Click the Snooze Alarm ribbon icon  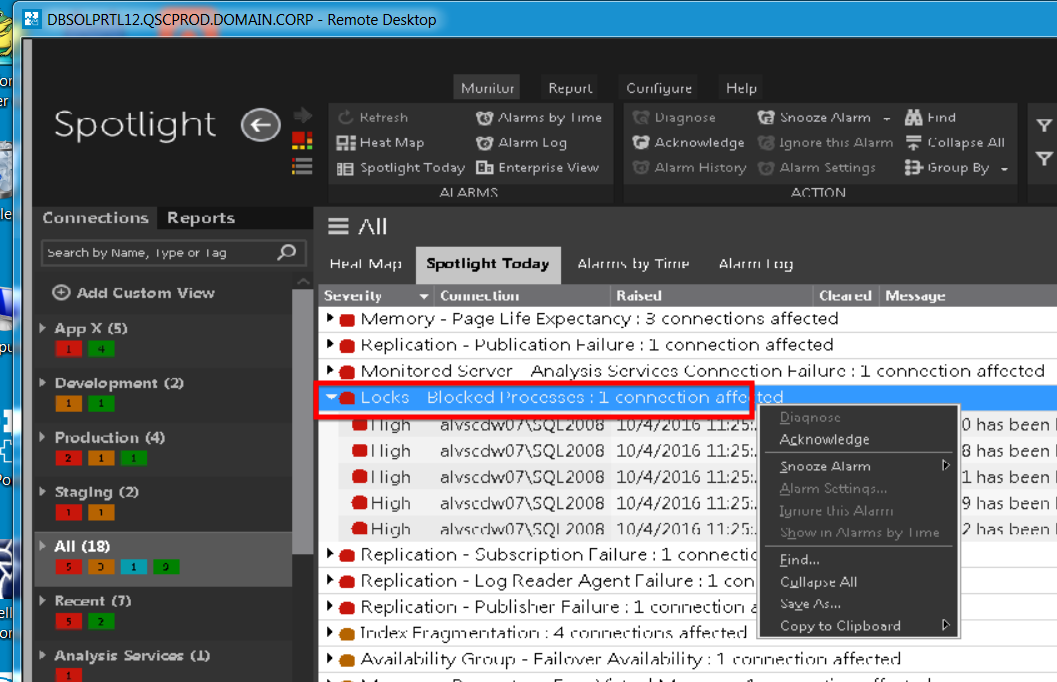point(766,117)
